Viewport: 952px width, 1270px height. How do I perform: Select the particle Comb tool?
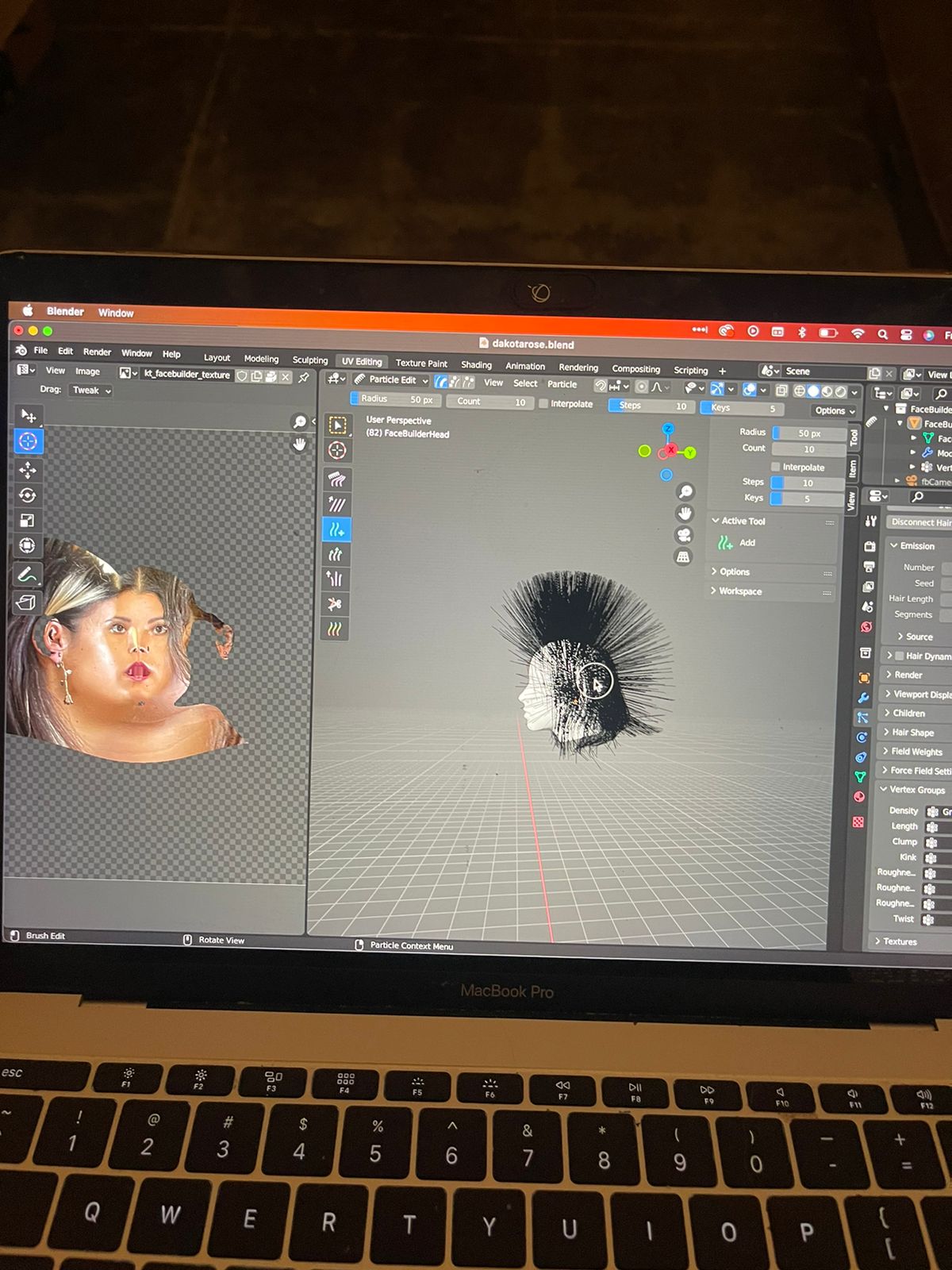[x=336, y=479]
